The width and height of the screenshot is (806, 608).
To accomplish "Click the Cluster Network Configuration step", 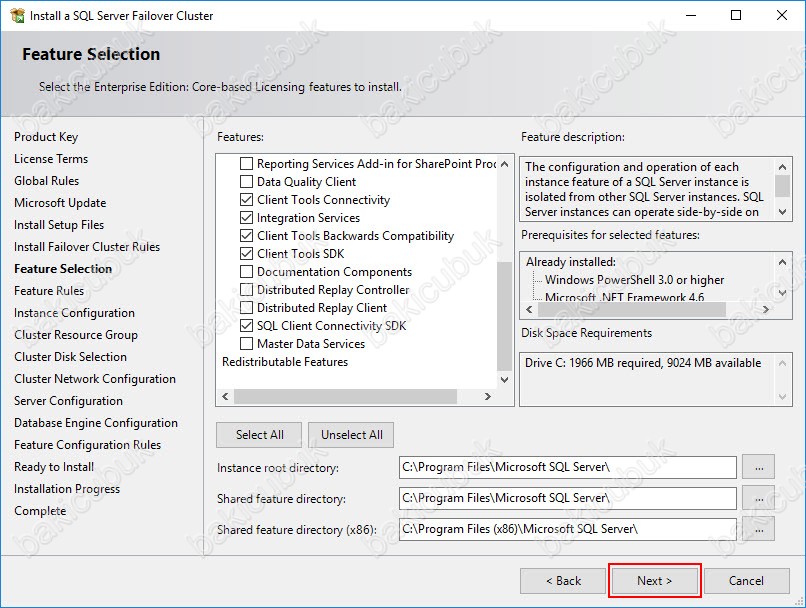I will tap(95, 379).
